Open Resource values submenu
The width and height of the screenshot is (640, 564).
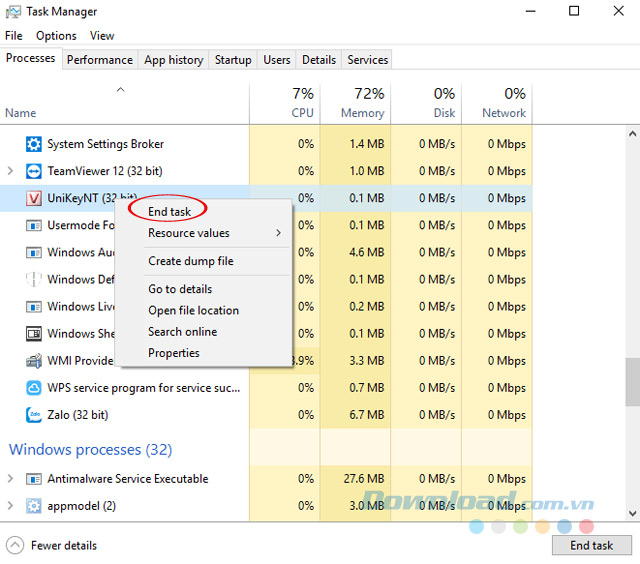click(189, 233)
